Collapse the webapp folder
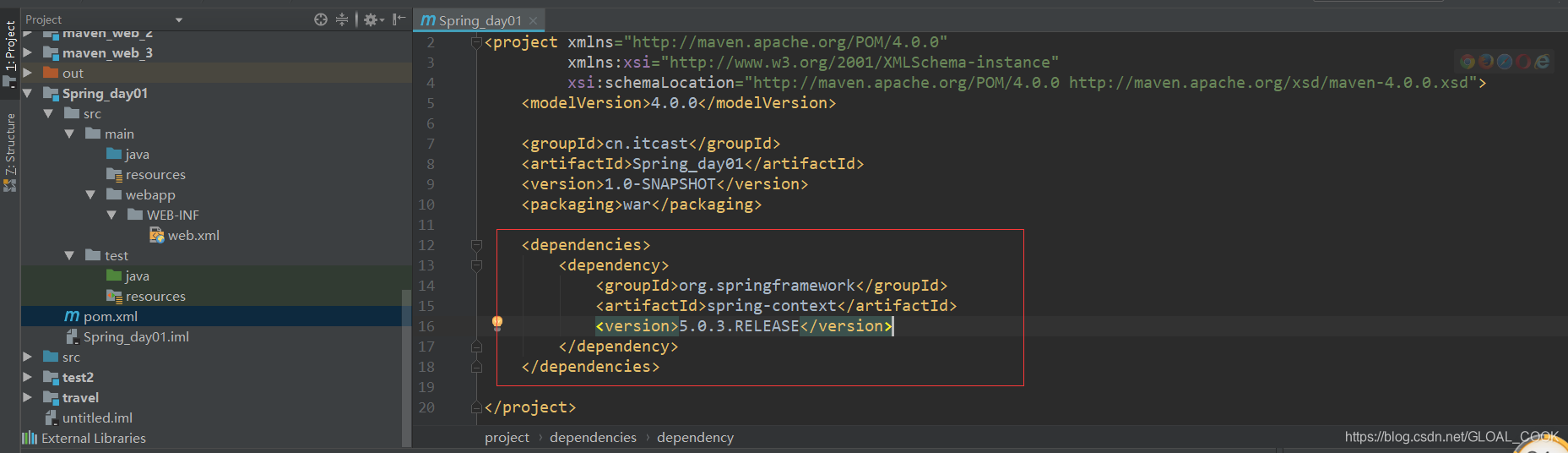The height and width of the screenshot is (453, 1568). (90, 194)
